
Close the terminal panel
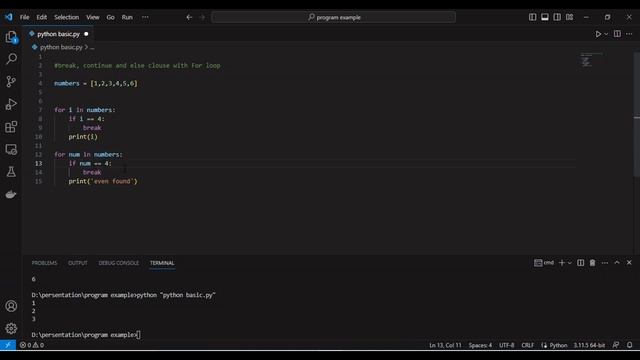[629, 263]
